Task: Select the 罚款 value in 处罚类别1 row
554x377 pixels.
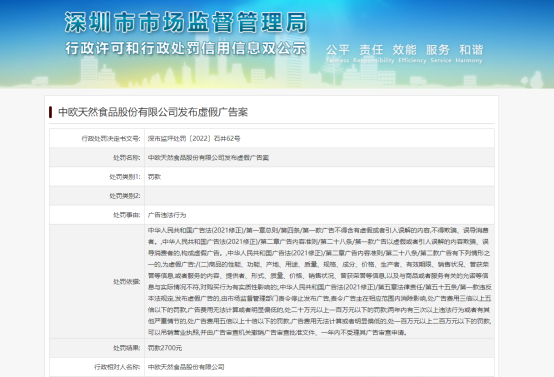Action: pos(154,177)
